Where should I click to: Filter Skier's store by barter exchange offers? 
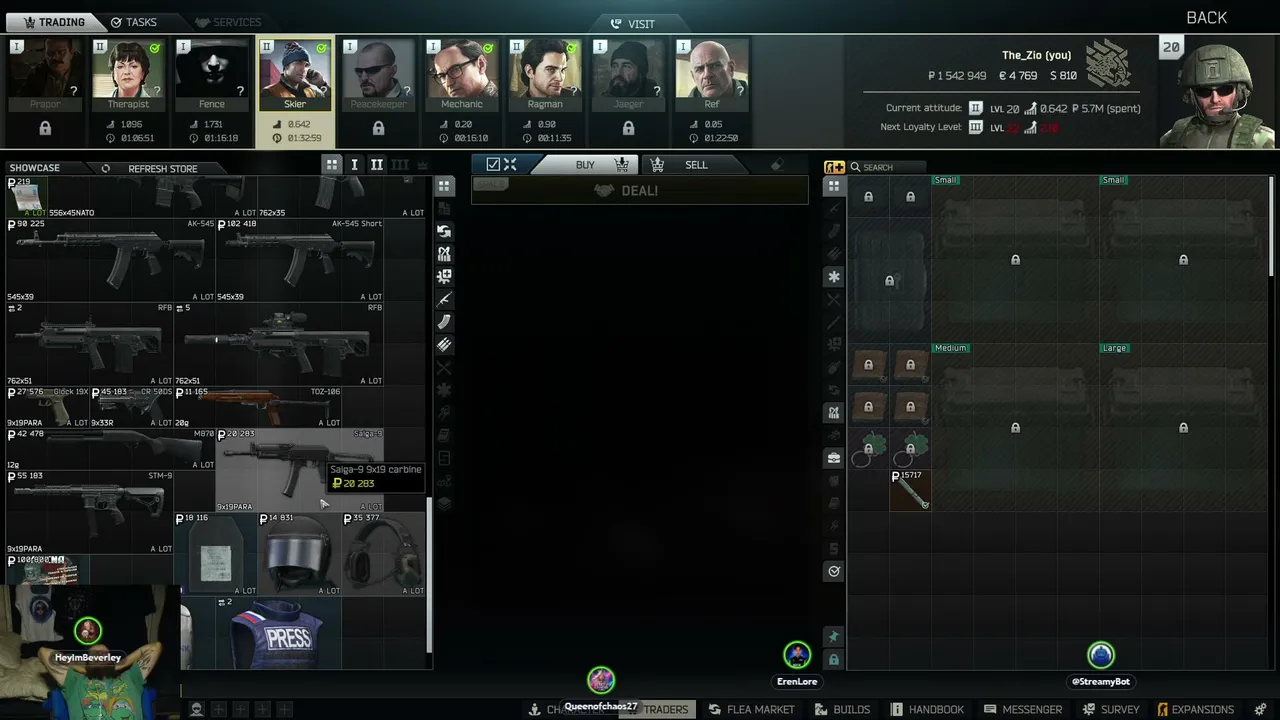[444, 231]
